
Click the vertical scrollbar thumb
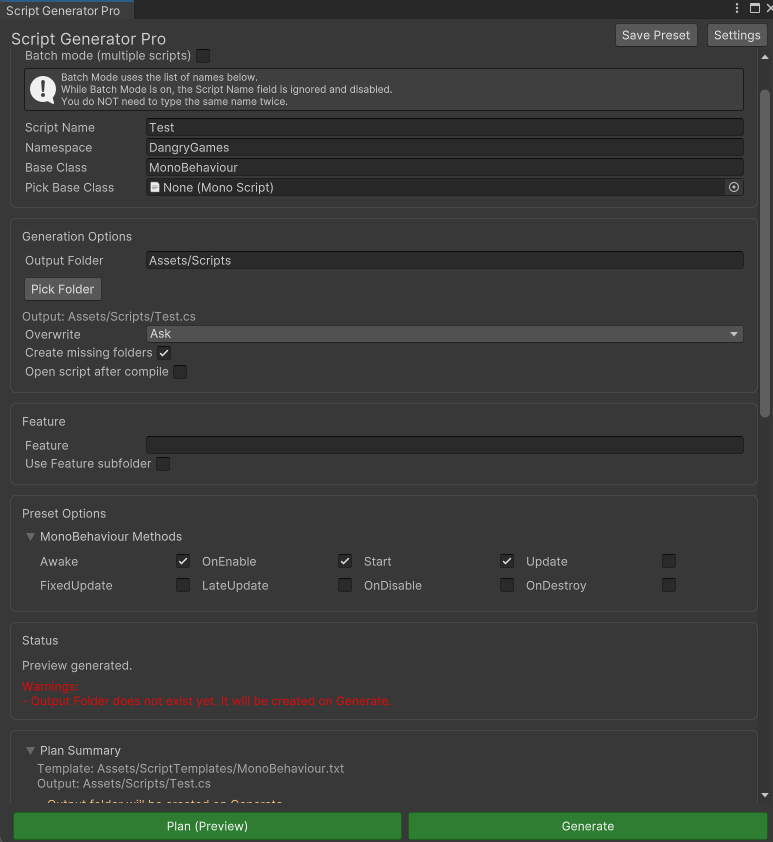[x=765, y=250]
